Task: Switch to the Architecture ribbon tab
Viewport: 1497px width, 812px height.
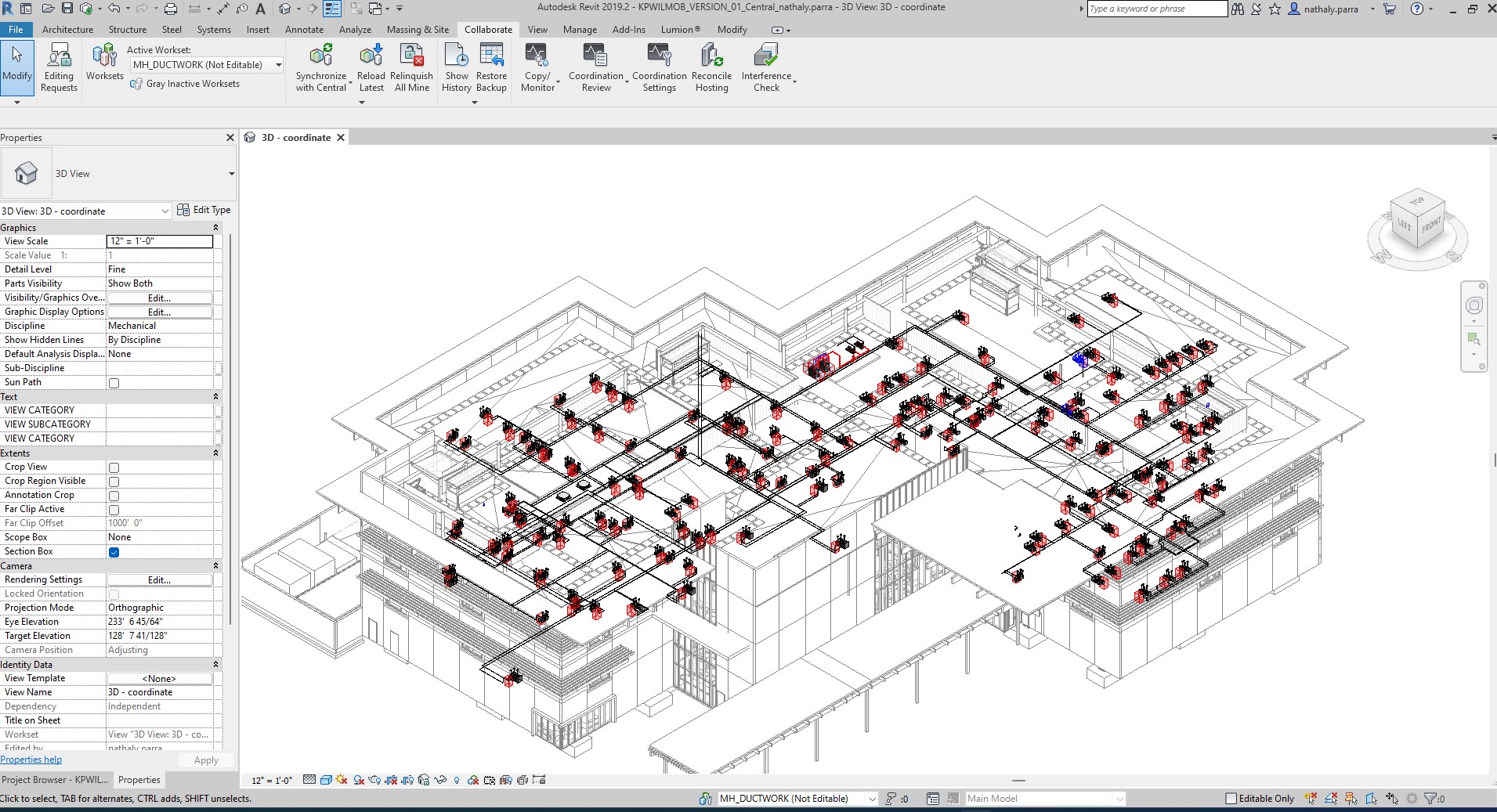Action: pyautogui.click(x=67, y=30)
